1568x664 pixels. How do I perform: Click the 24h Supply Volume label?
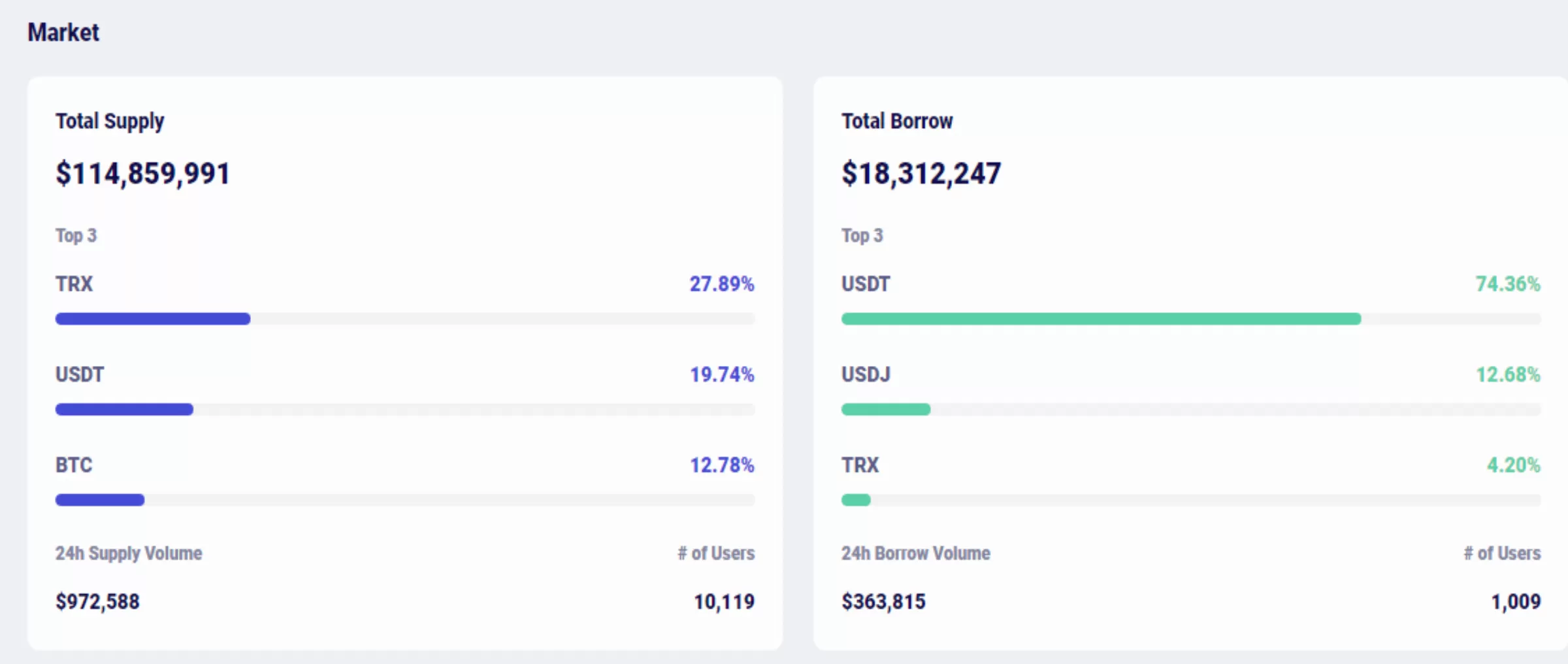click(129, 553)
